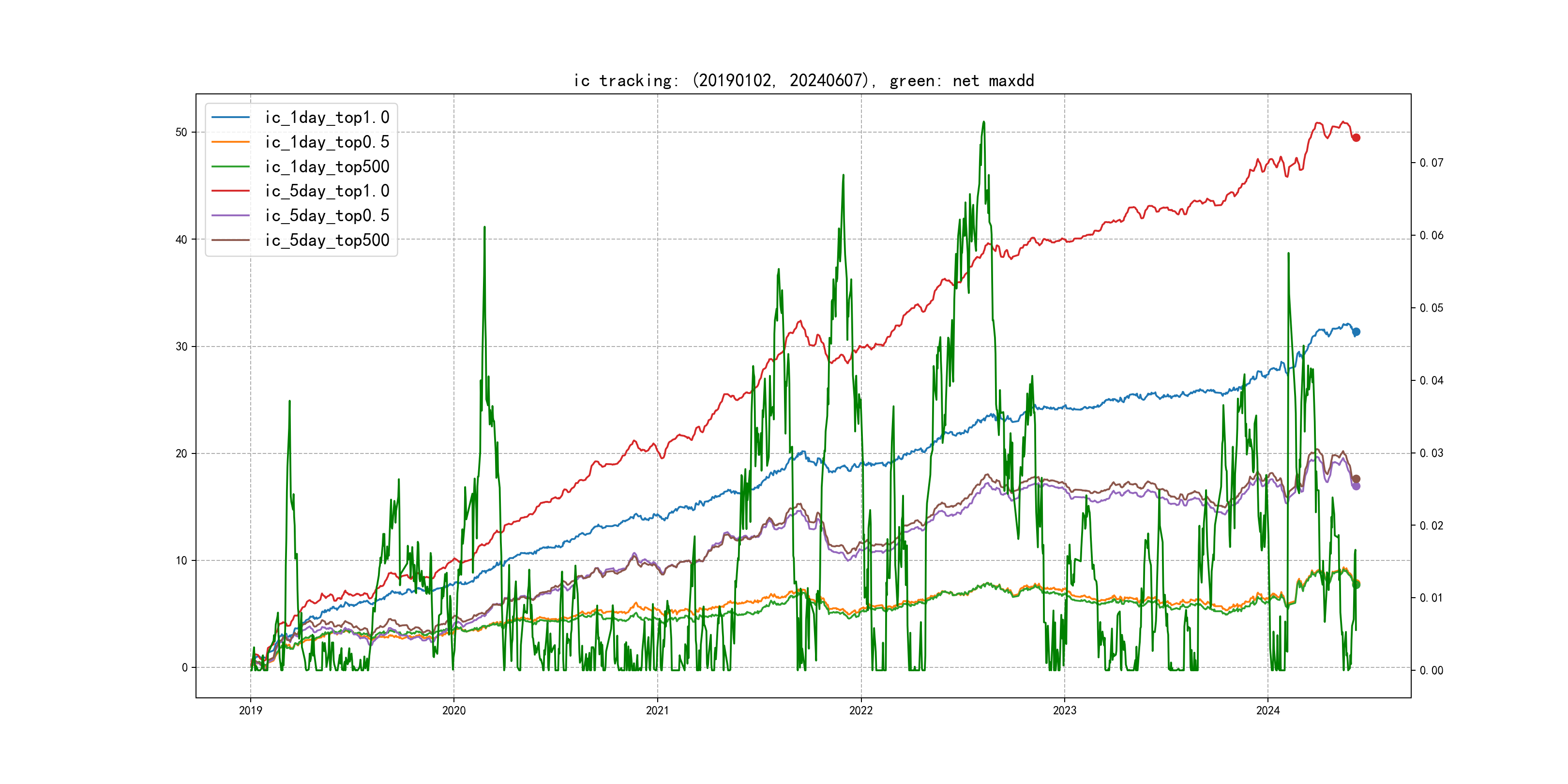The height and width of the screenshot is (784, 1568).
Task: Click the 2021 x-axis tick label
Action: pos(657,710)
